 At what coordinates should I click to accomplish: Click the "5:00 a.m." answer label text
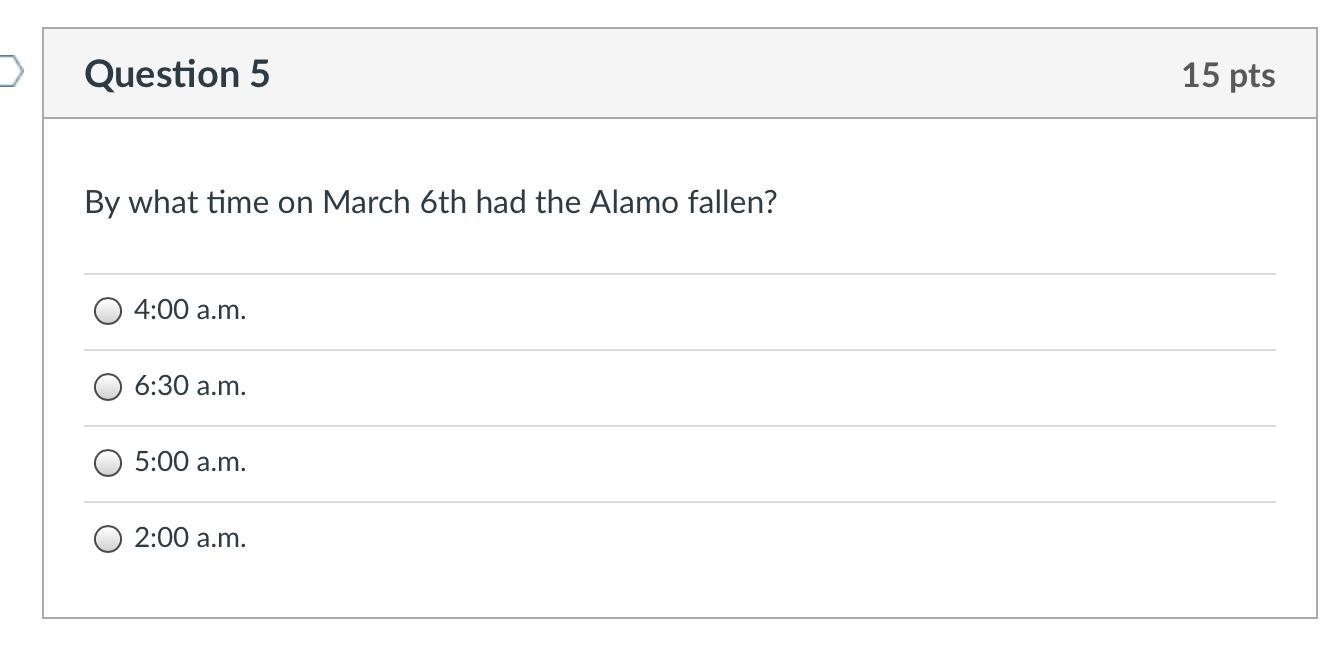(190, 462)
